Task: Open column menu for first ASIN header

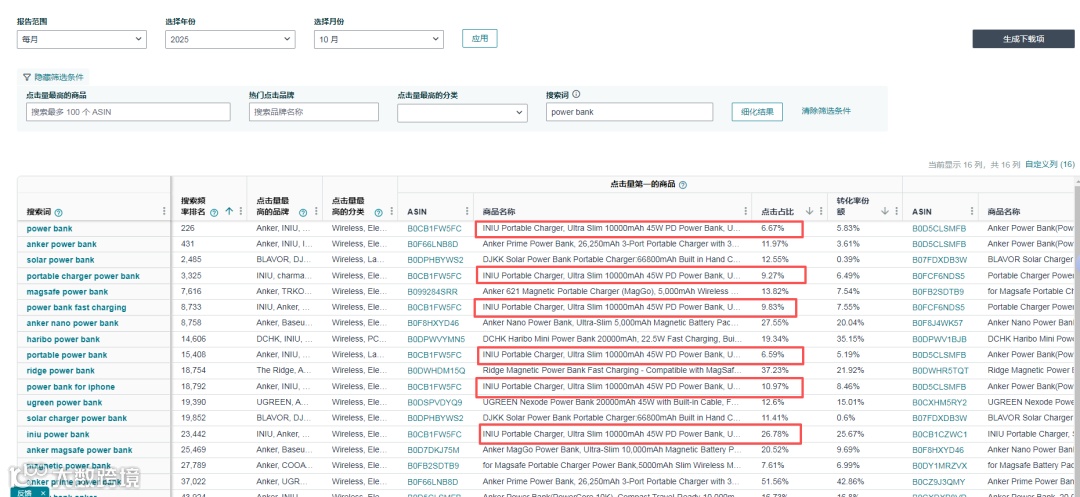Action: tap(467, 211)
